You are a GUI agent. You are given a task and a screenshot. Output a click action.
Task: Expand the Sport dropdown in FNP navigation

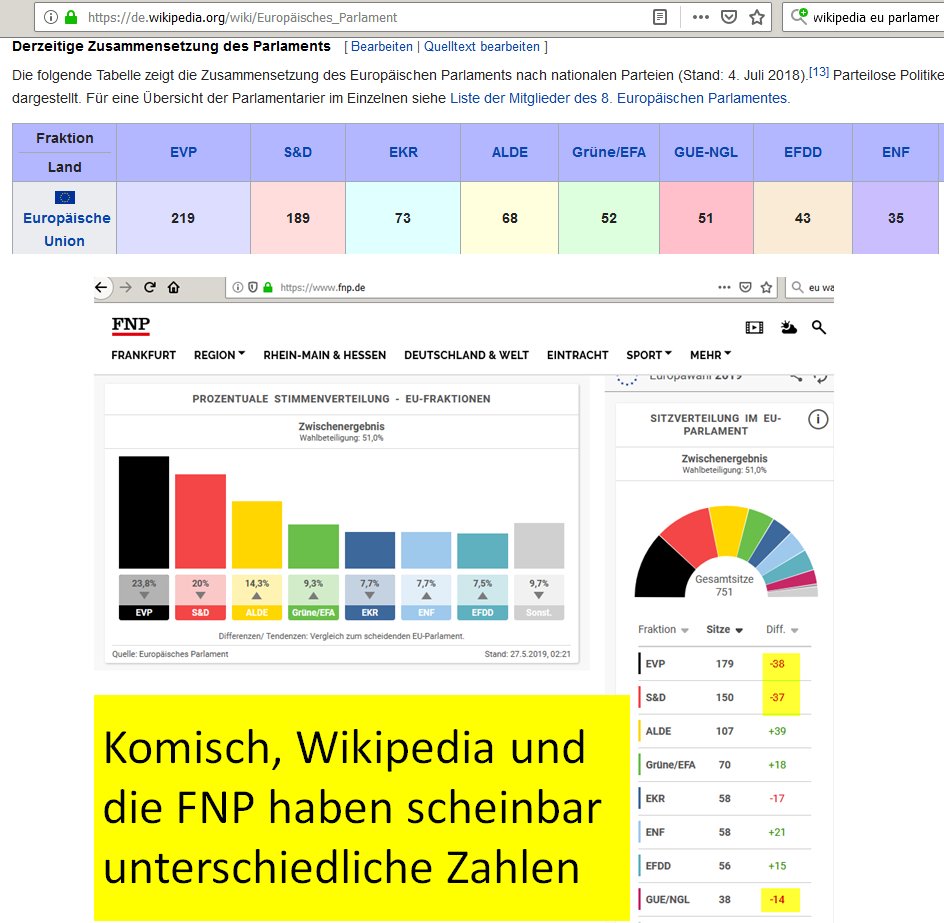click(x=649, y=355)
